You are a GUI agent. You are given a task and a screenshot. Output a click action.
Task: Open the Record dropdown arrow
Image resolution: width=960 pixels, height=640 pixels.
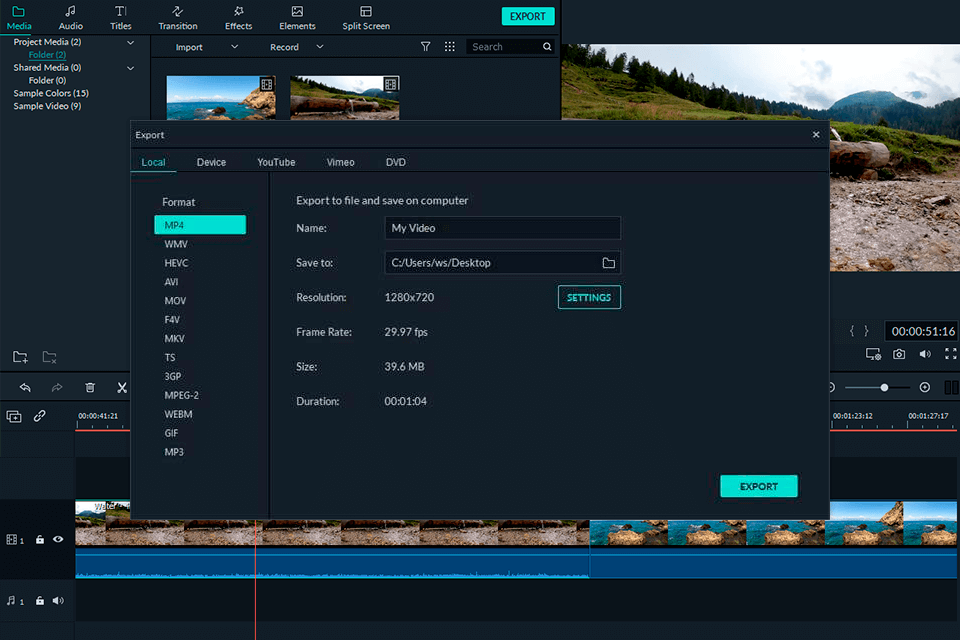[x=319, y=46]
